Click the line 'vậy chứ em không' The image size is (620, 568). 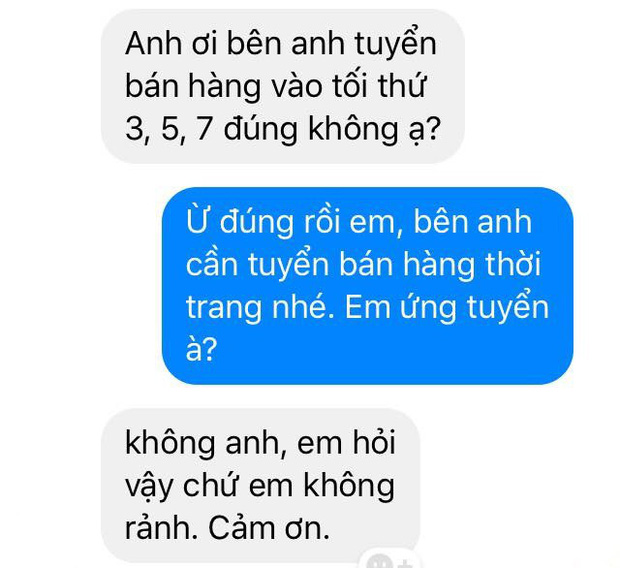[260, 487]
